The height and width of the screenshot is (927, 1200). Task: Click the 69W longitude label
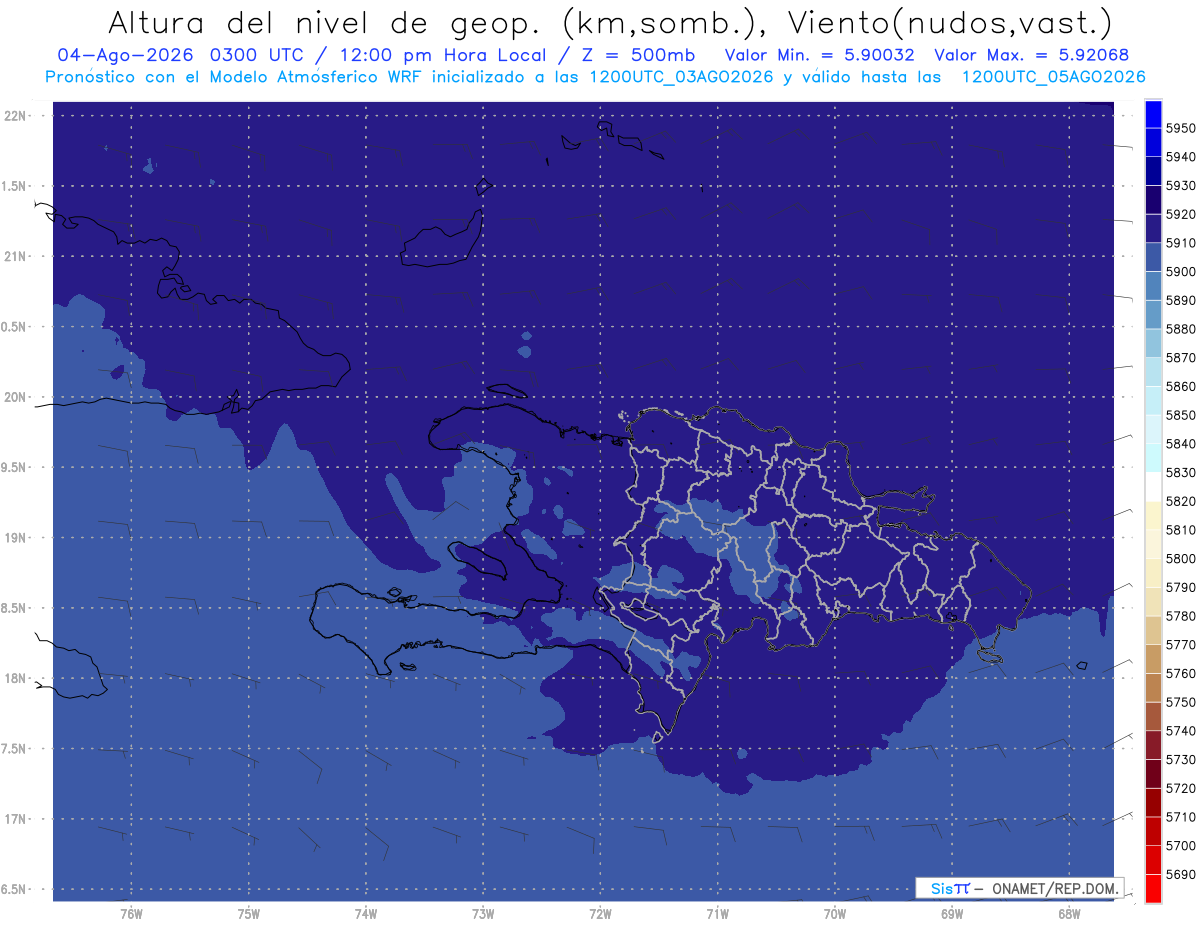coord(951,914)
